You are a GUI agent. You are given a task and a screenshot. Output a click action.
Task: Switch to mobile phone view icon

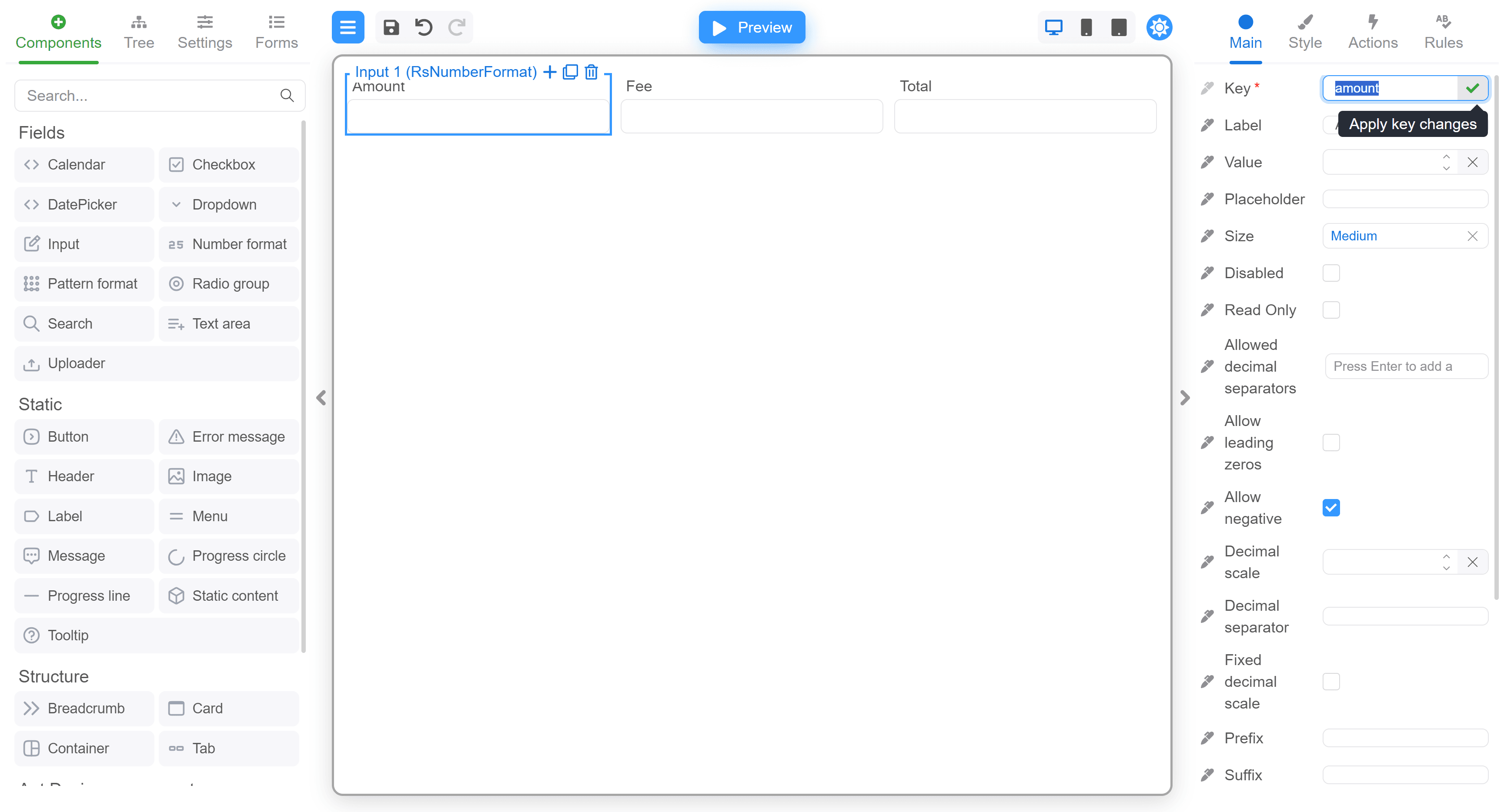pos(1086,27)
